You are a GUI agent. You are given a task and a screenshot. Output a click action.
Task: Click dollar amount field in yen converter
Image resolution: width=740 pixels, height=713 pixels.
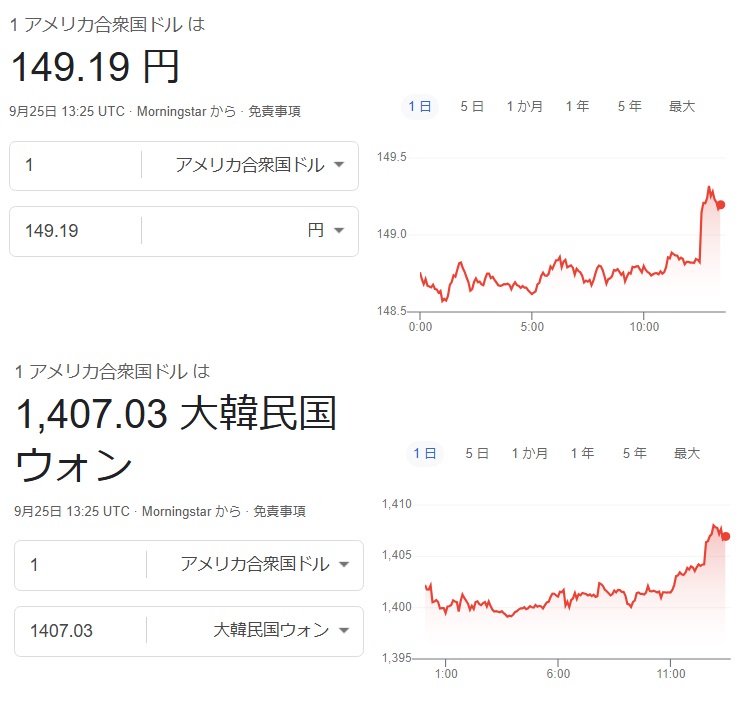point(75,166)
